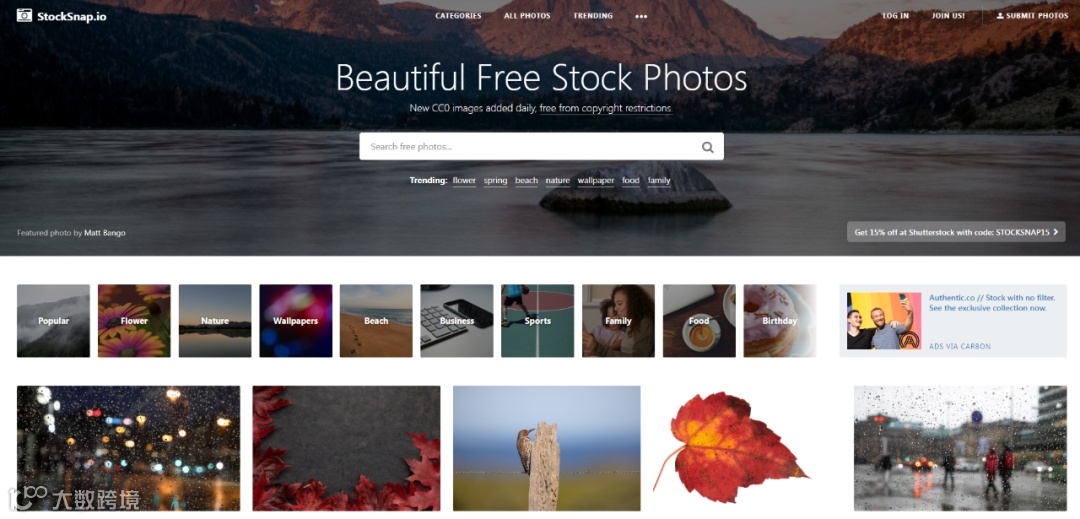Click the search magnifier icon

pos(707,147)
